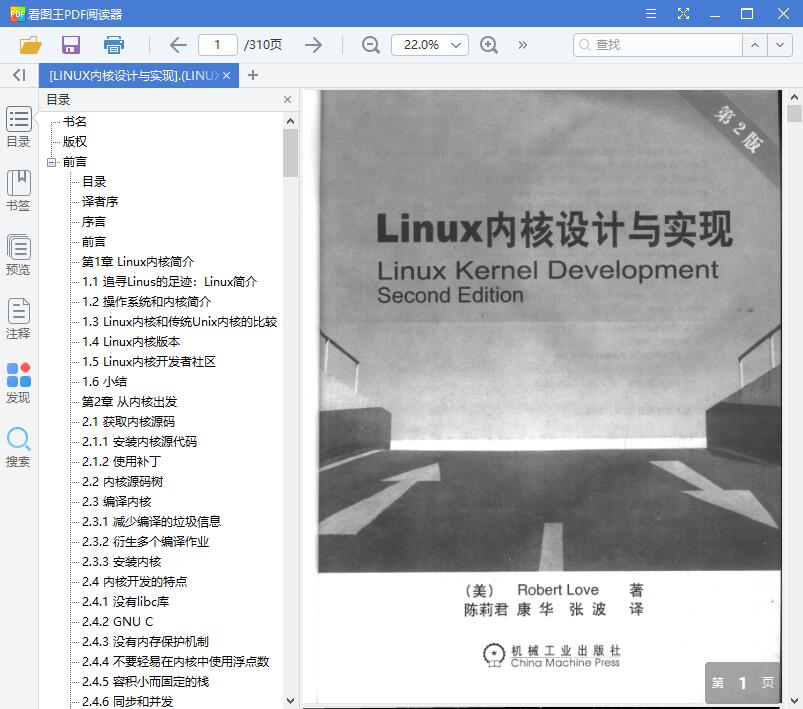This screenshot has width=803, height=709.
Task: Click the document view scroll up arrow
Action: (x=794, y=97)
